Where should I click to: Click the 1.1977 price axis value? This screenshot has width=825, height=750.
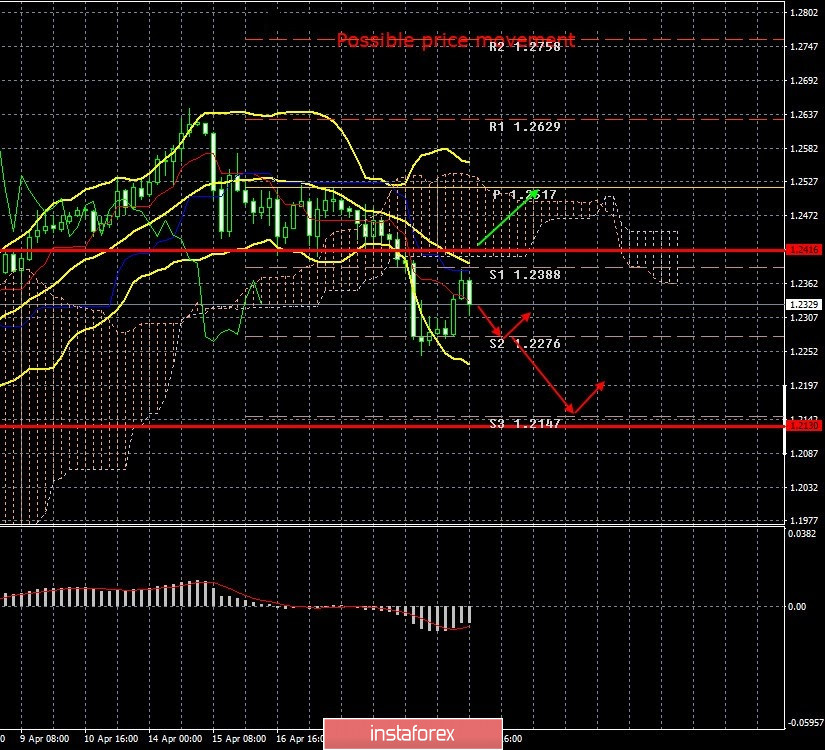point(804,521)
